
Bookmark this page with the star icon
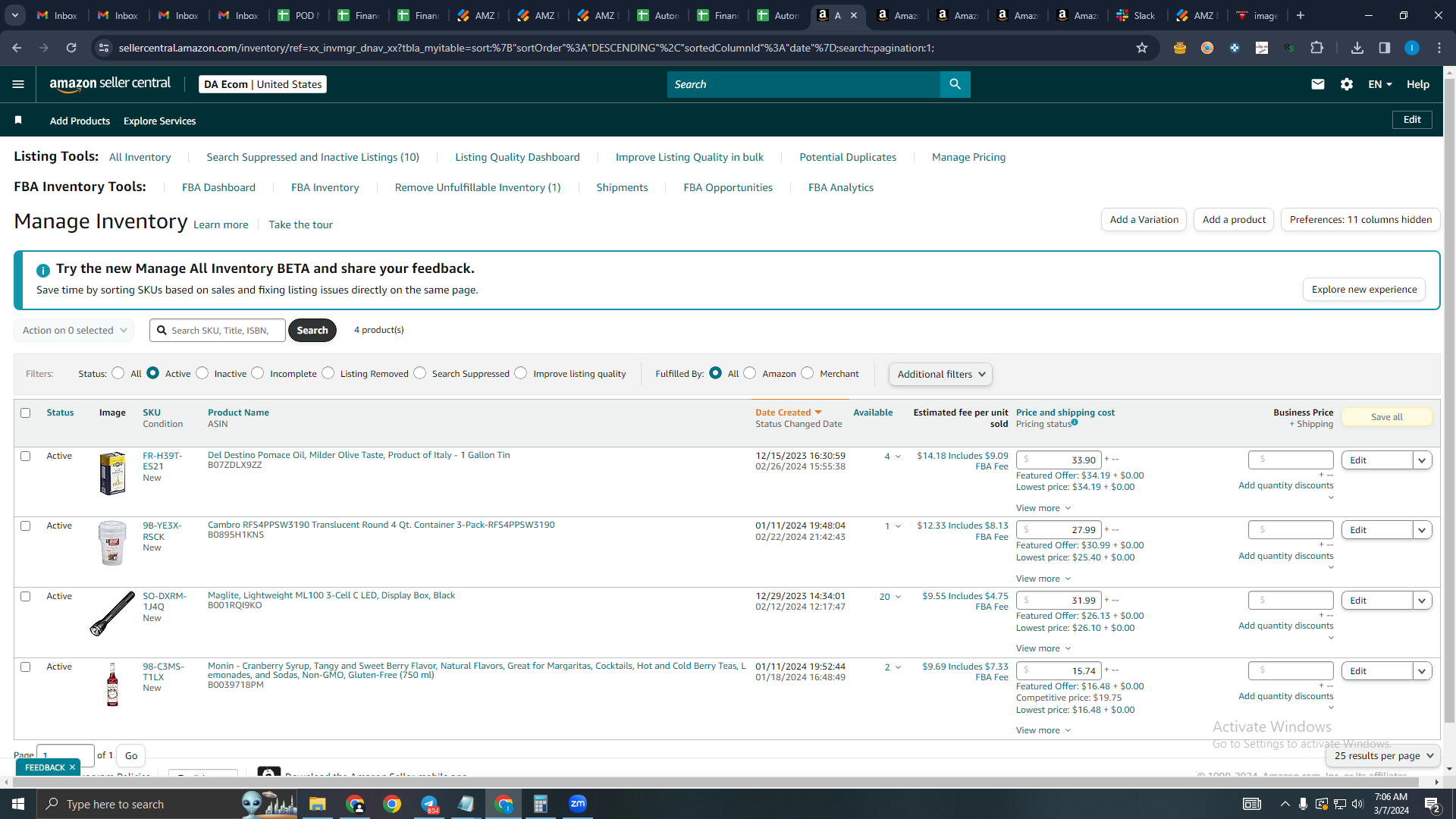pos(1142,48)
